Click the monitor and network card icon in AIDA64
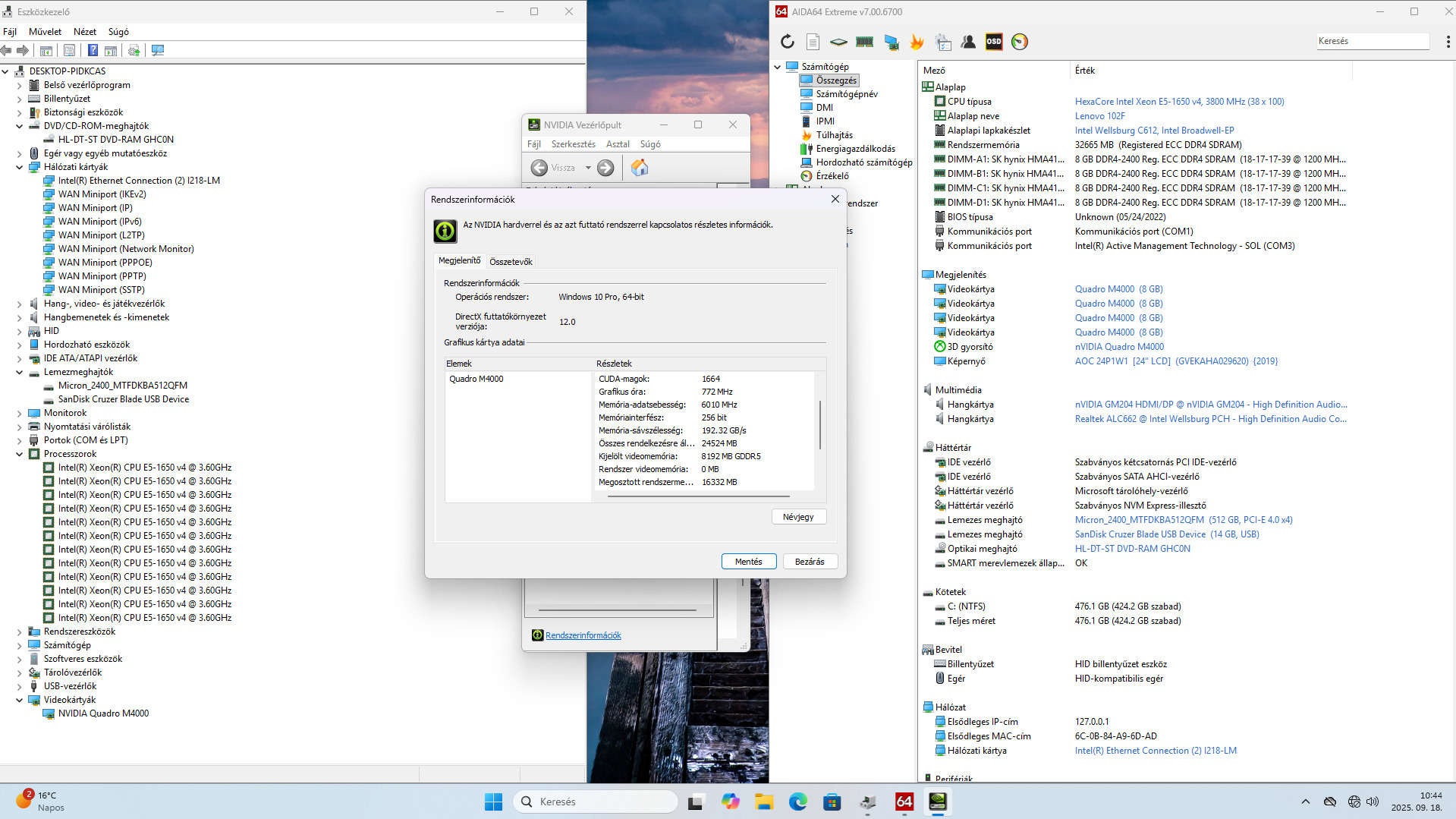Screen dimensions: 1456x819 pos(892,42)
